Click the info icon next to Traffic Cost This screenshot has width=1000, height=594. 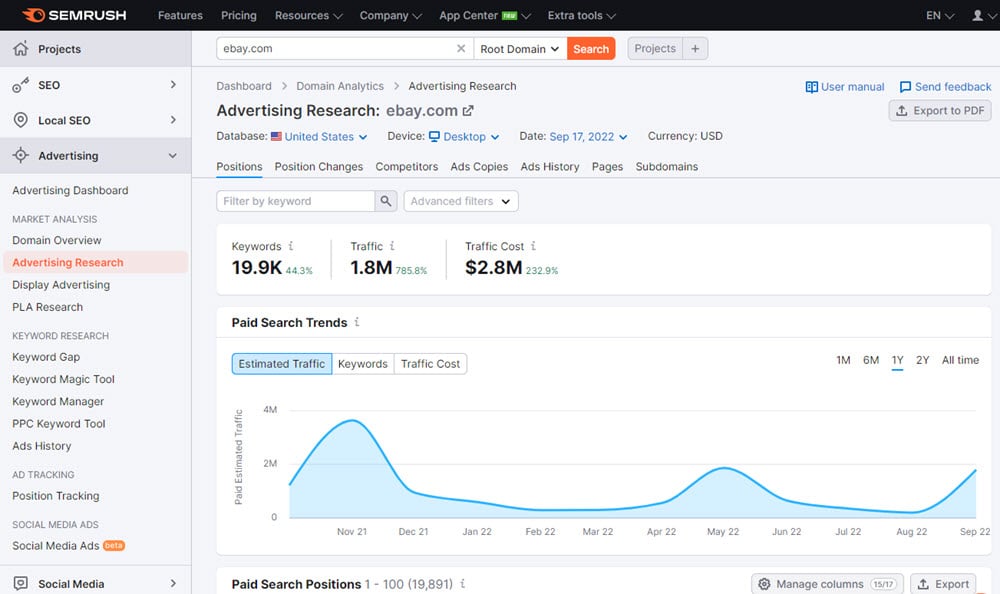(x=534, y=246)
